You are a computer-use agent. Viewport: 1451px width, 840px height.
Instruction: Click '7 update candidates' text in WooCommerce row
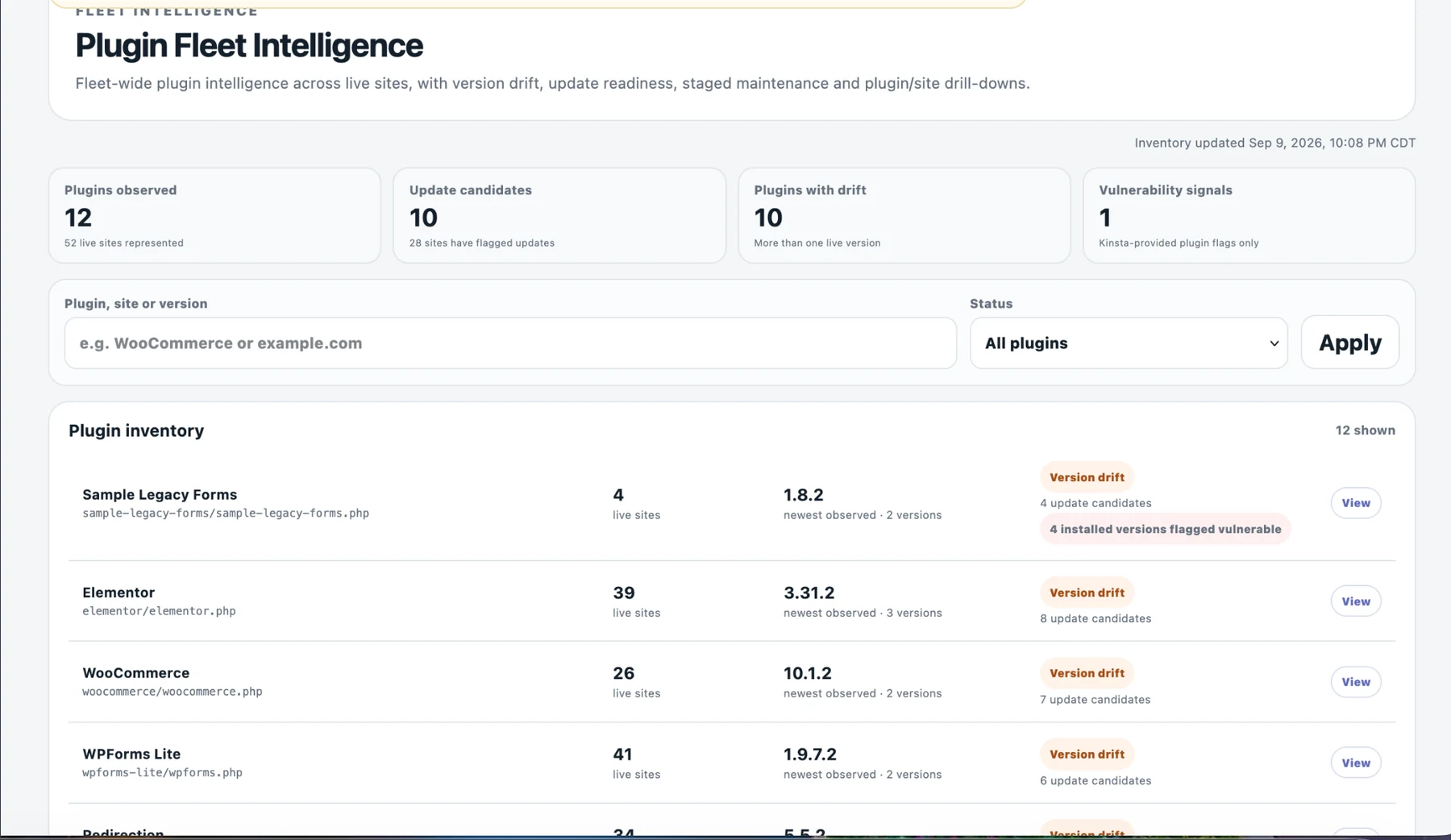click(1095, 700)
